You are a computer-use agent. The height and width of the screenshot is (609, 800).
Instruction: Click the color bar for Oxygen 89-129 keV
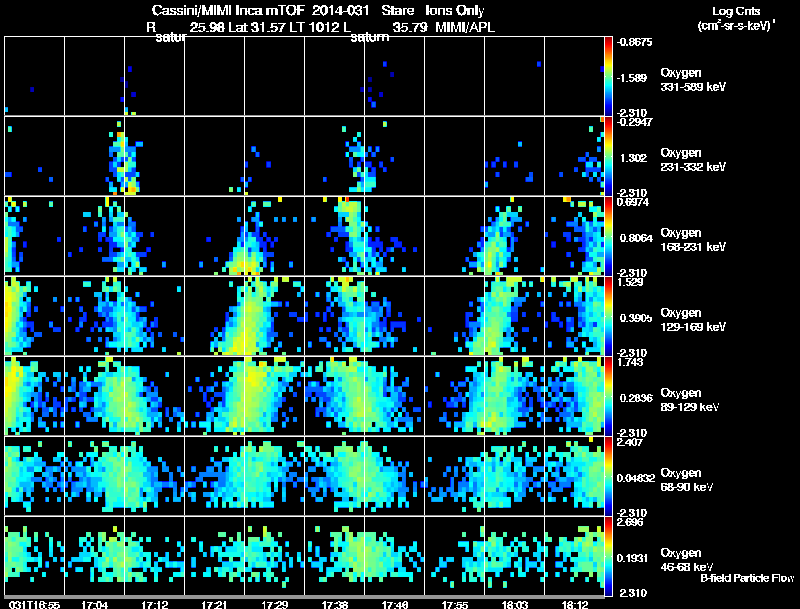tap(608, 396)
